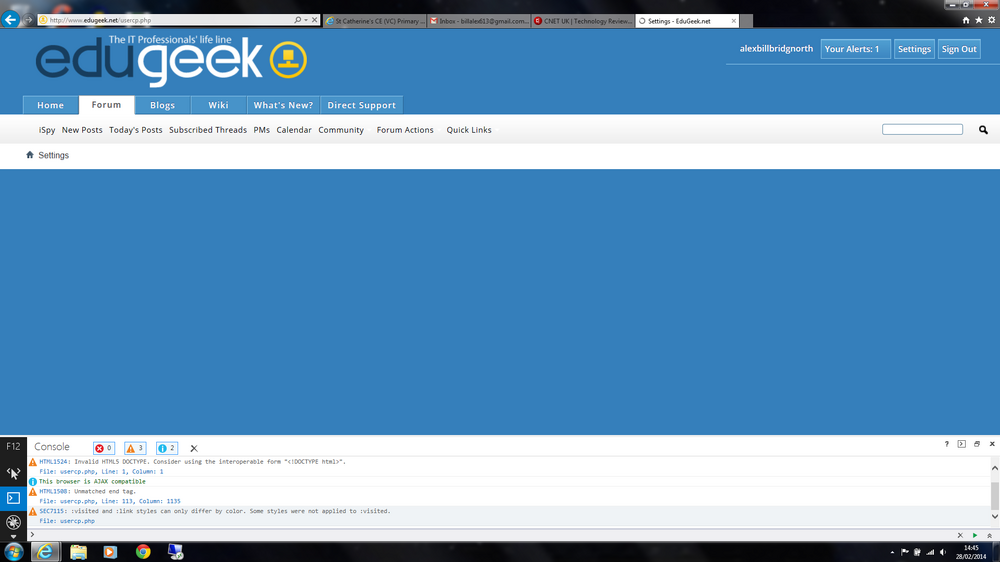Image resolution: width=1000 pixels, height=562 pixels.
Task: Open the Wiki tab
Action: 218,105
